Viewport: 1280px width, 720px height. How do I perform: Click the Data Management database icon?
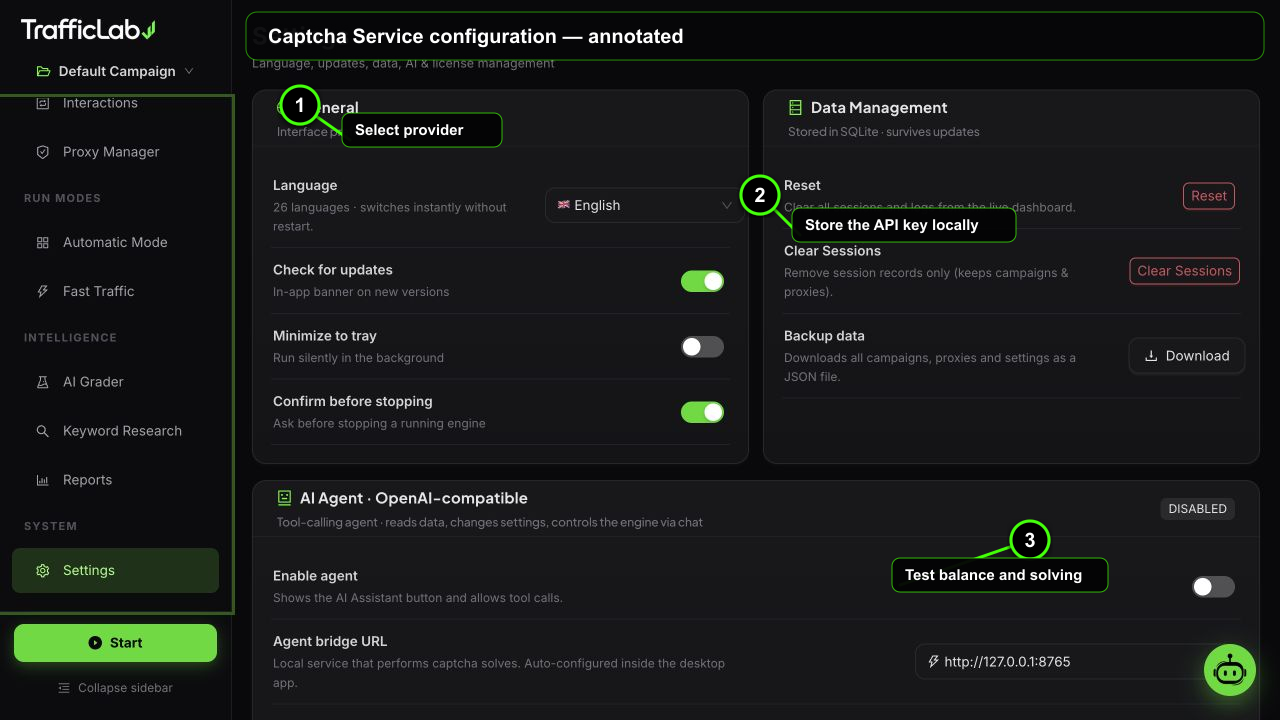(795, 107)
